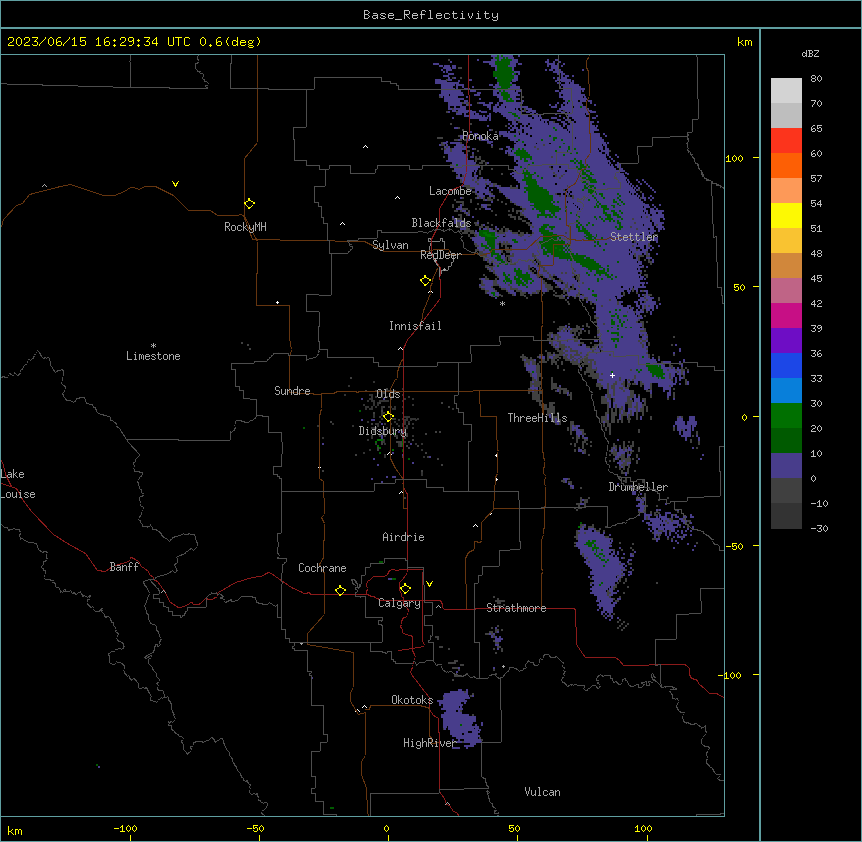Click the asterisk marker above Limestone

pos(153,346)
